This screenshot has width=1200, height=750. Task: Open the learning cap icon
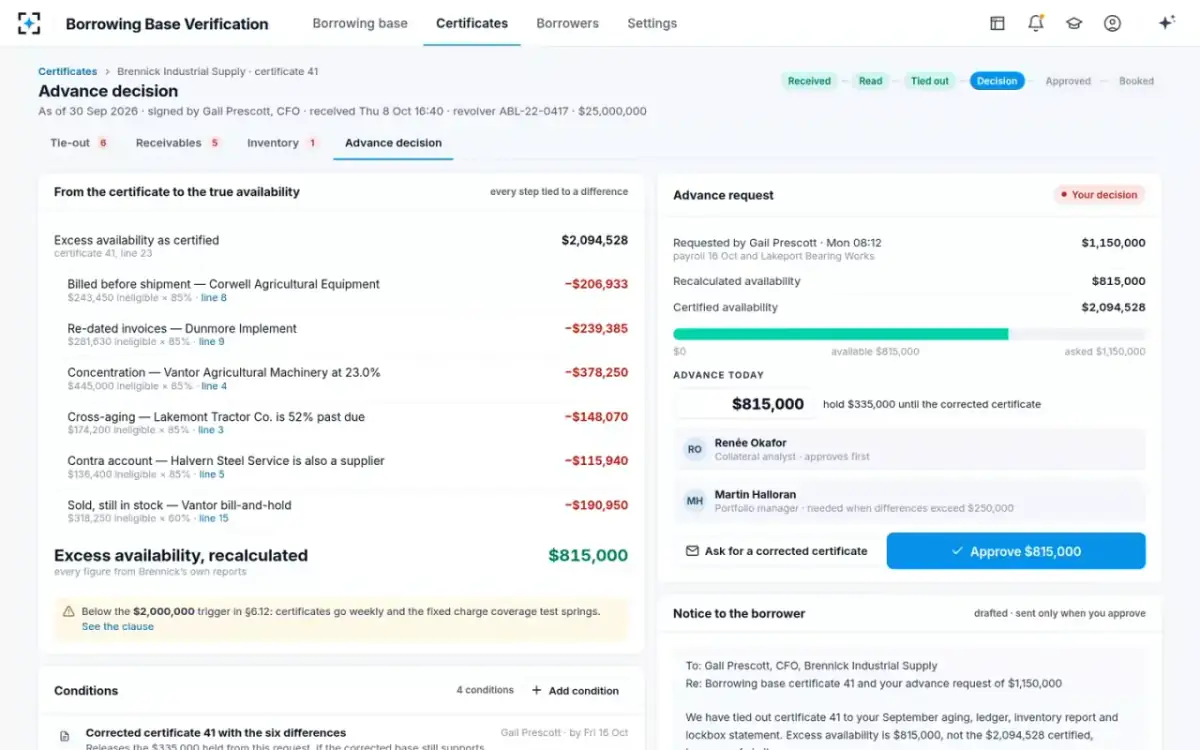1074,23
